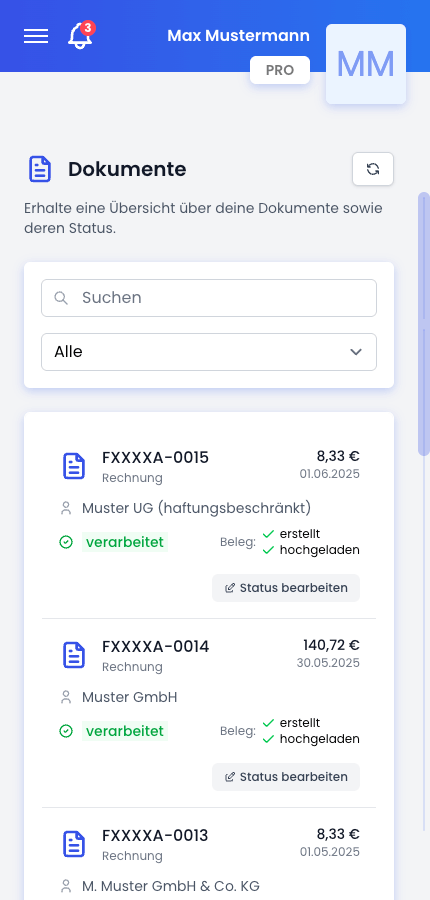The image size is (430, 900).
Task: Open the Alle filter dropdown
Action: click(209, 352)
